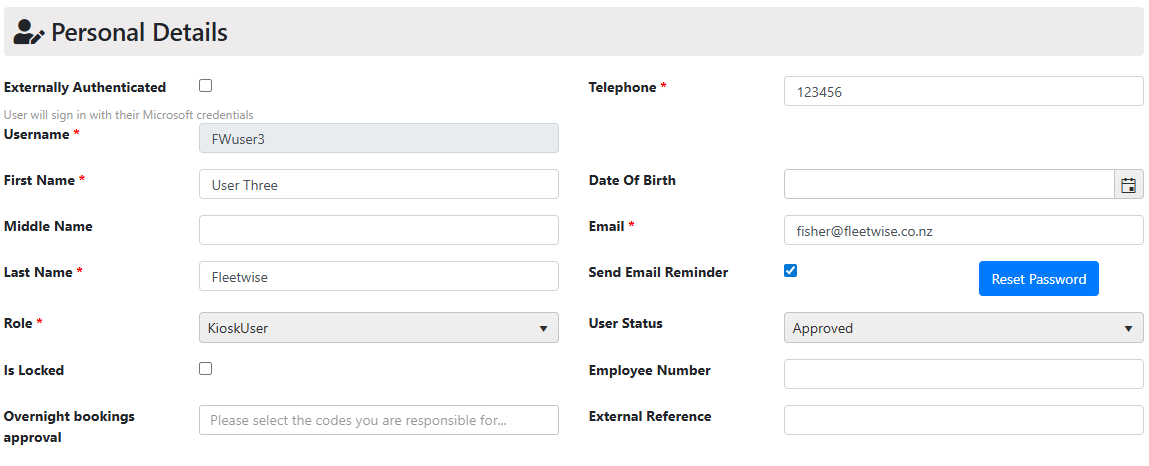Viewport: 1149px width, 466px height.
Task: Click the Telephone input field
Action: [964, 92]
